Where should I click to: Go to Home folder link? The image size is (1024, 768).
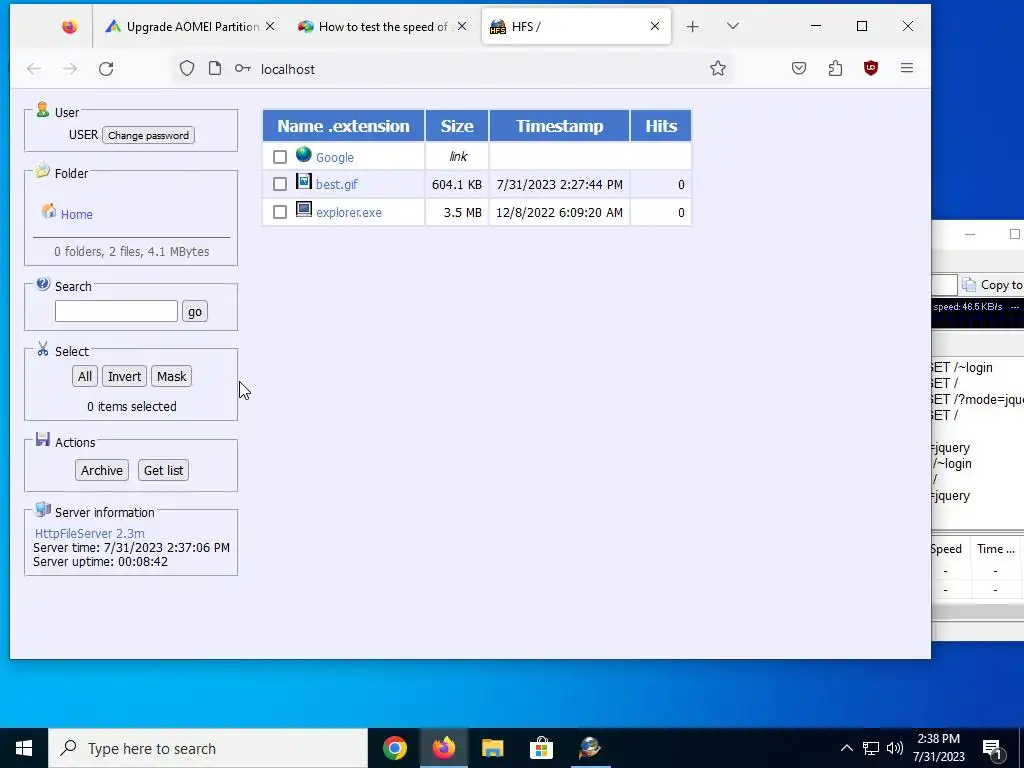[x=76, y=215]
